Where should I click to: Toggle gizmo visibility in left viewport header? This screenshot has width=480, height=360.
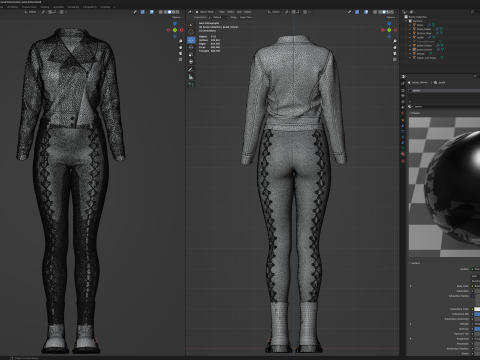click(x=143, y=12)
